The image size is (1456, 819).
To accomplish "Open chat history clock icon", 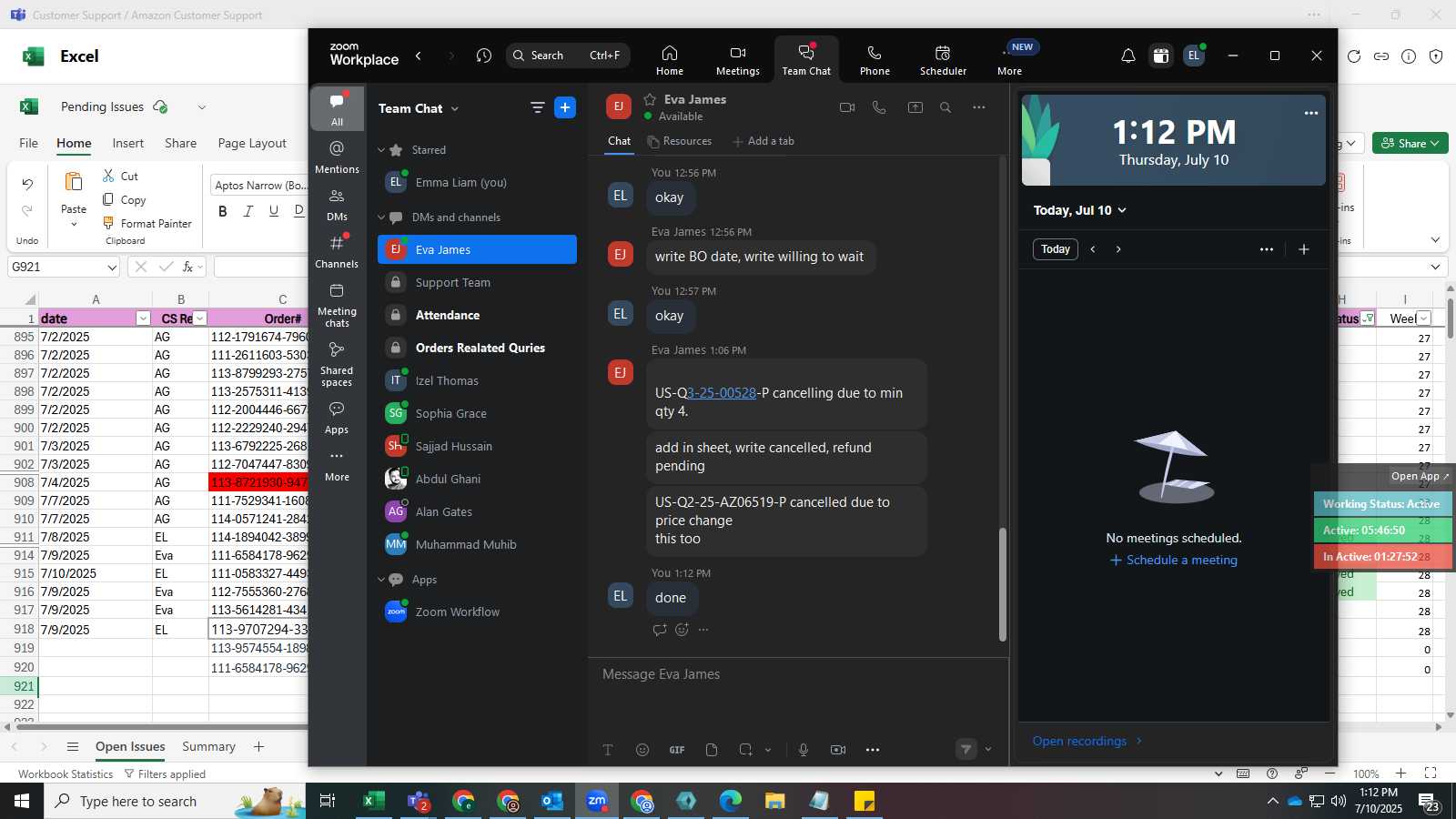I will coord(484,56).
